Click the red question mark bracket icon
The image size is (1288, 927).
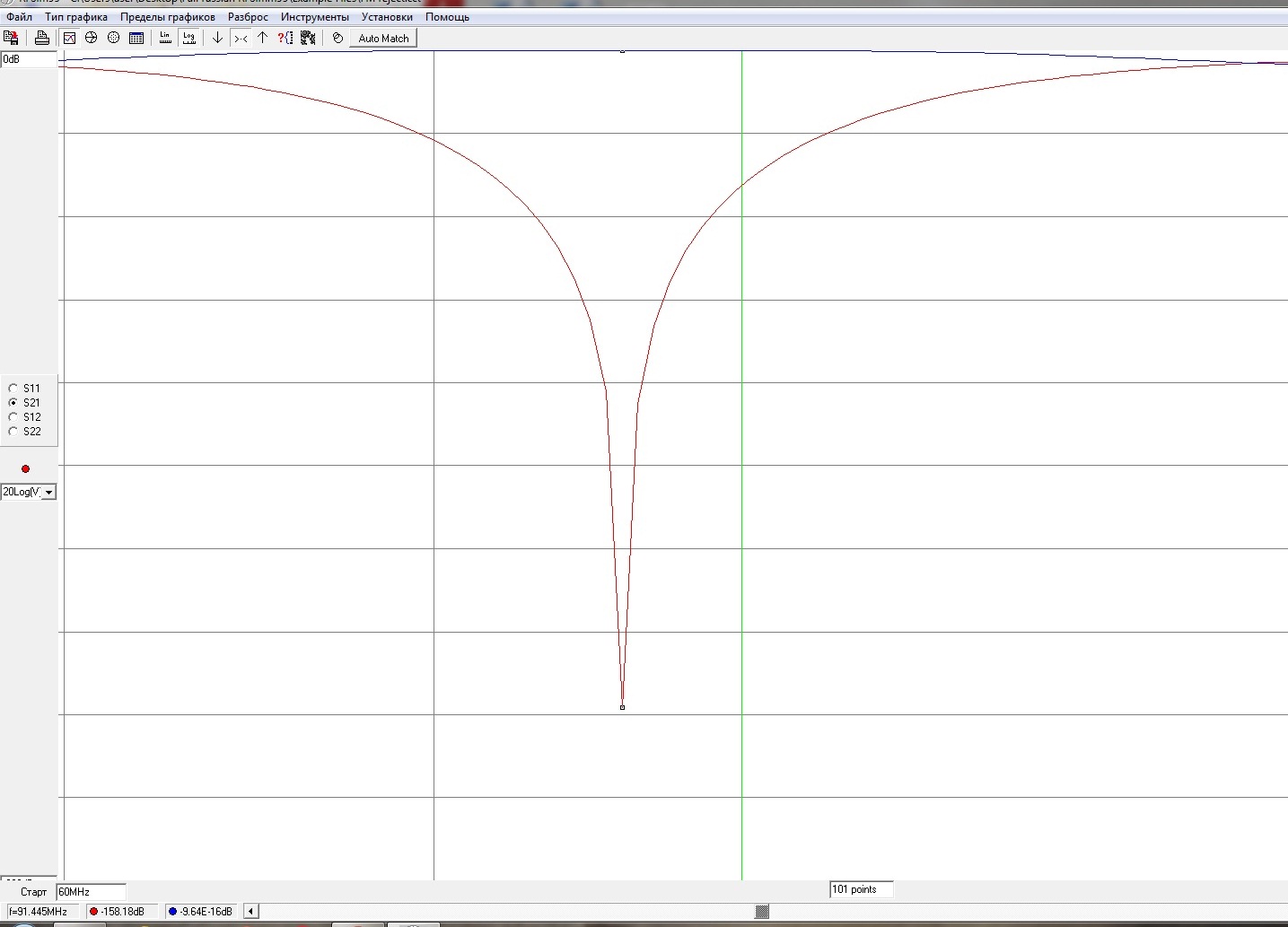pos(285,38)
